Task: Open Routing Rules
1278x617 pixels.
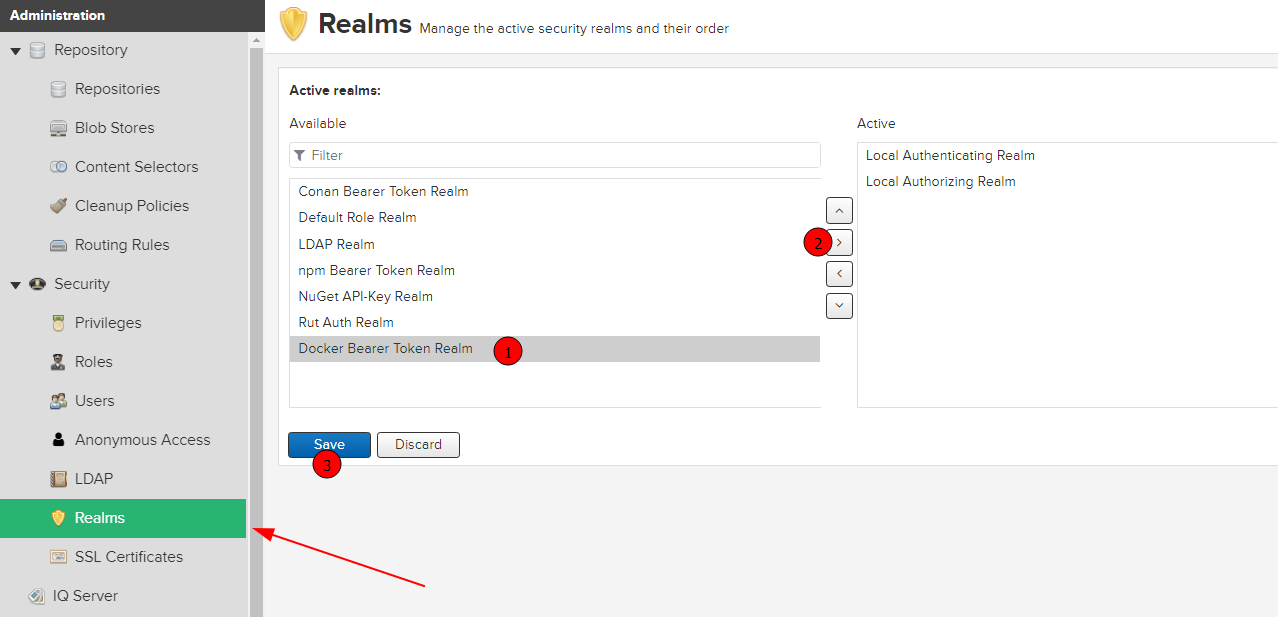Action: [x=123, y=245]
